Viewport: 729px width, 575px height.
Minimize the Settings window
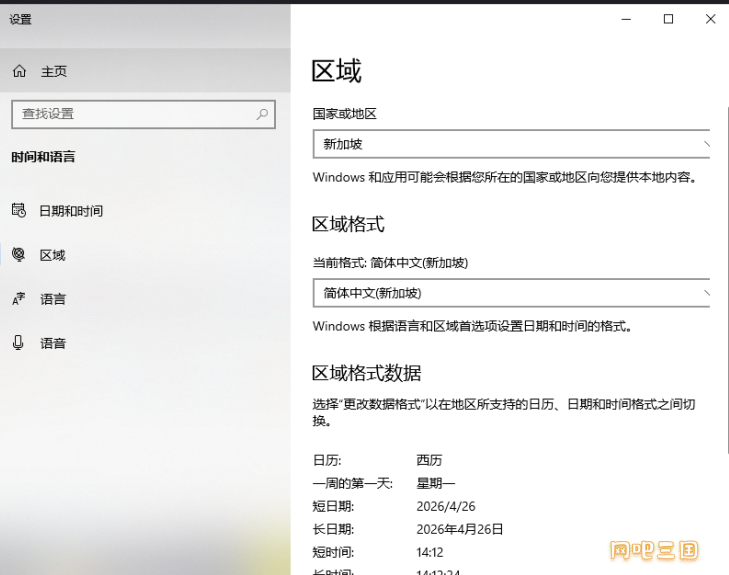(x=626, y=19)
